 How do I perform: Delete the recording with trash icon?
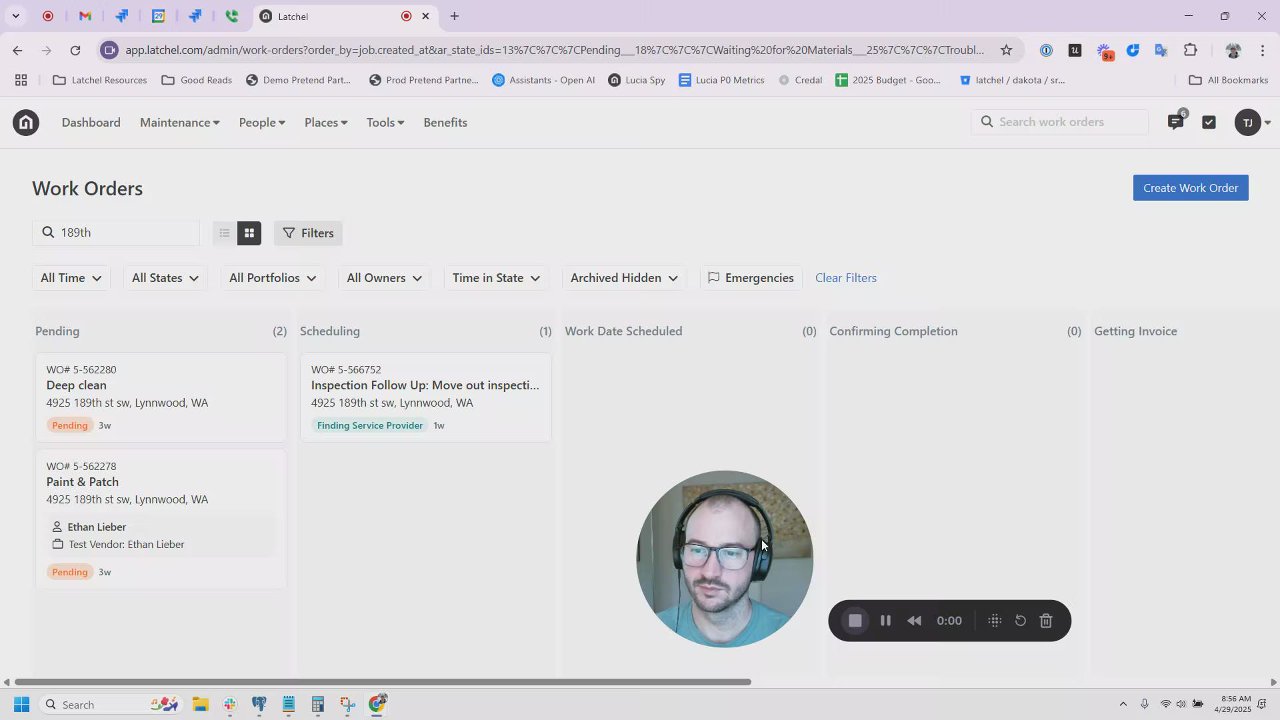(x=1046, y=621)
